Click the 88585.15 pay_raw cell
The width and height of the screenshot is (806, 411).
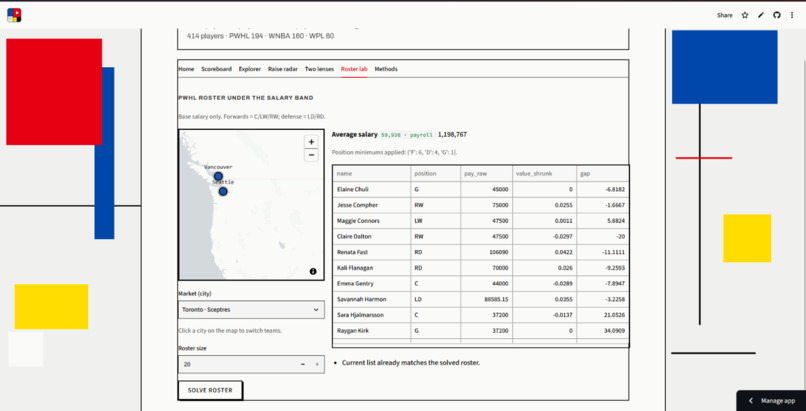pyautogui.click(x=486, y=299)
